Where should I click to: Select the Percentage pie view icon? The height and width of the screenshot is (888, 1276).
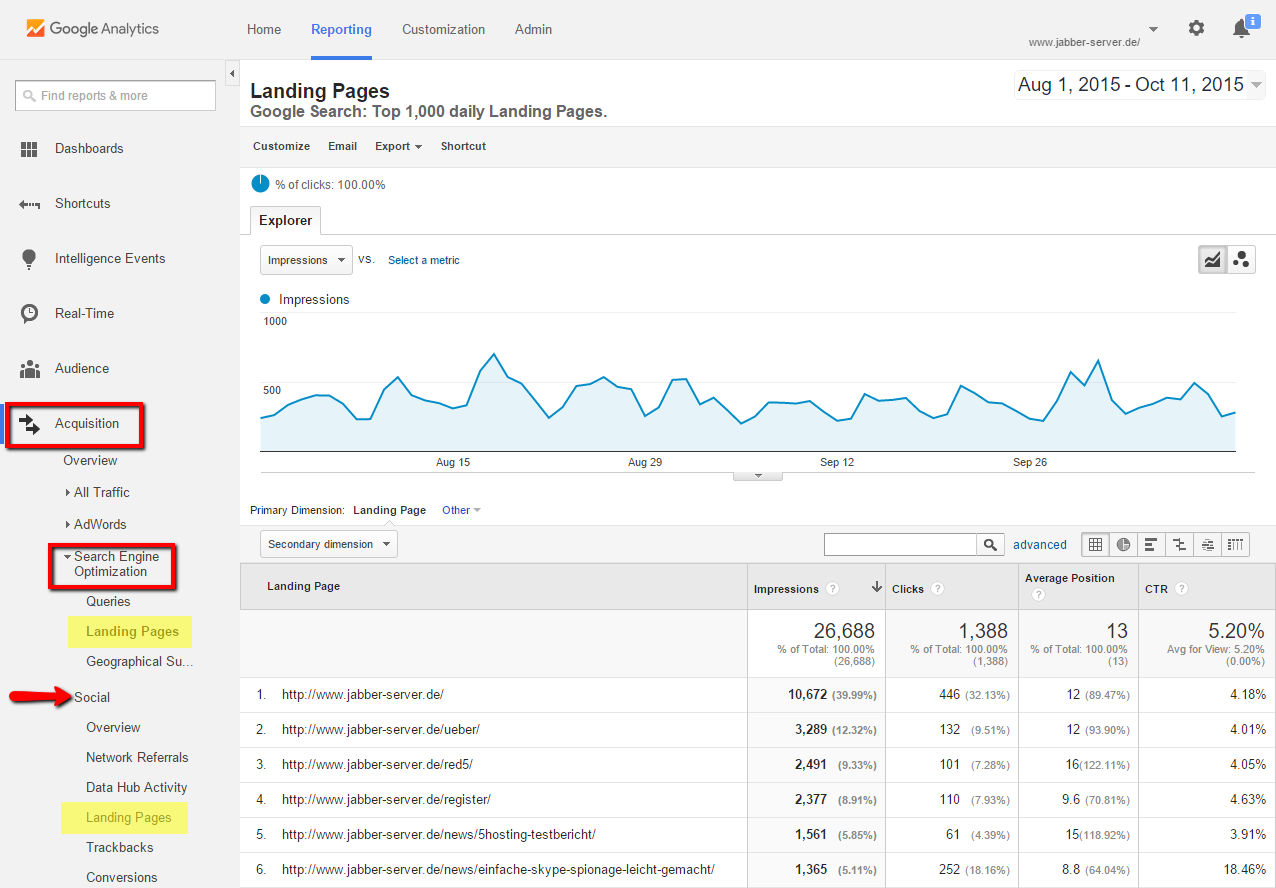pos(1124,544)
